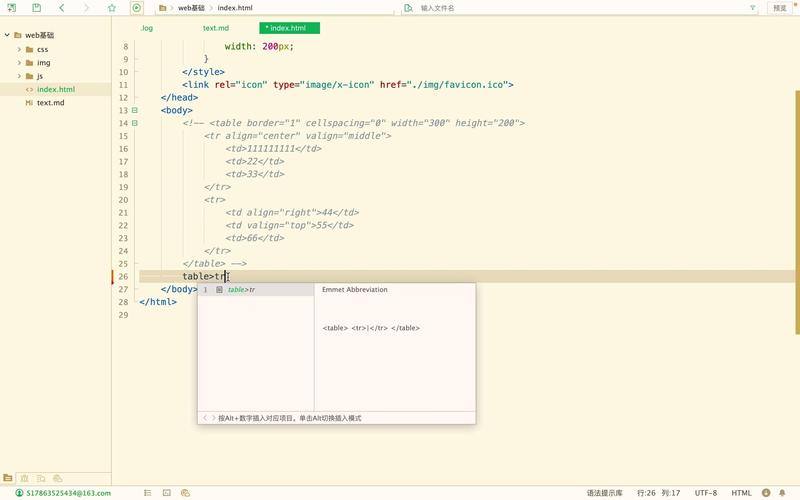Click the filter funnel icon in search bar
The height and width of the screenshot is (500, 800).
(752, 8)
